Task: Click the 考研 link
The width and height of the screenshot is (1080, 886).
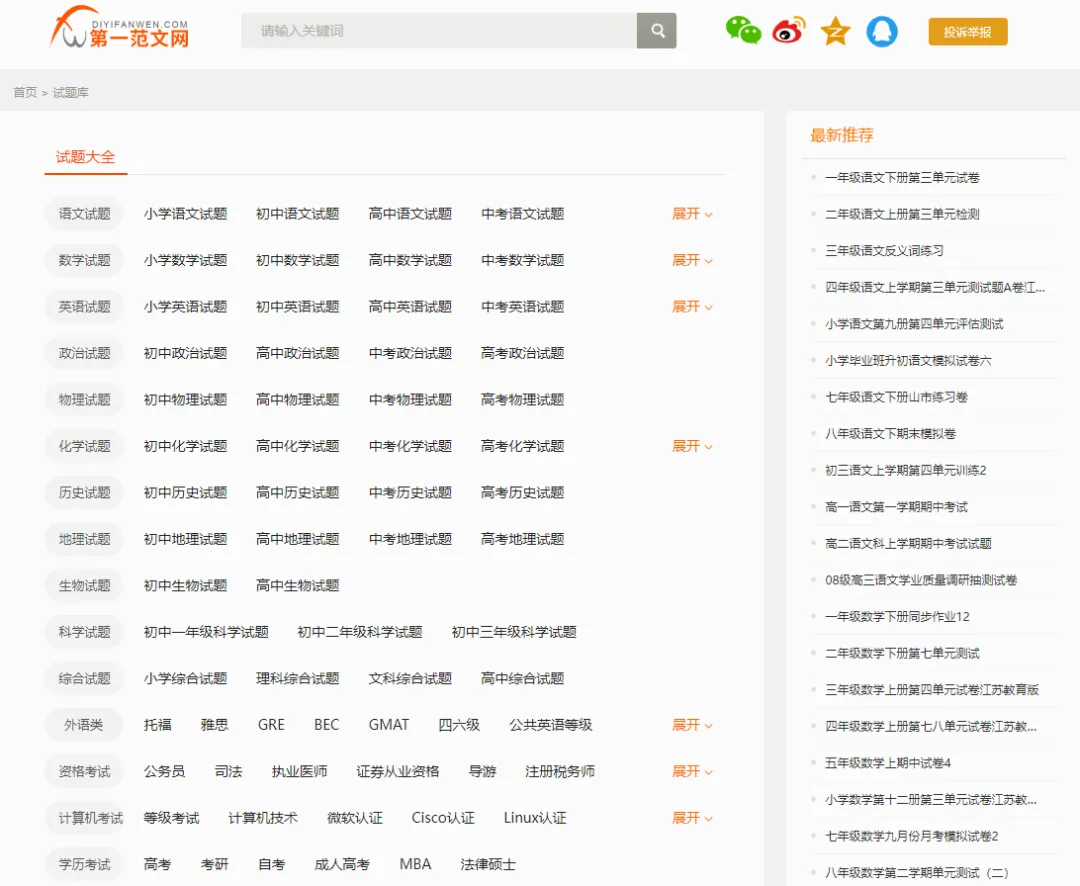Action: (214, 864)
